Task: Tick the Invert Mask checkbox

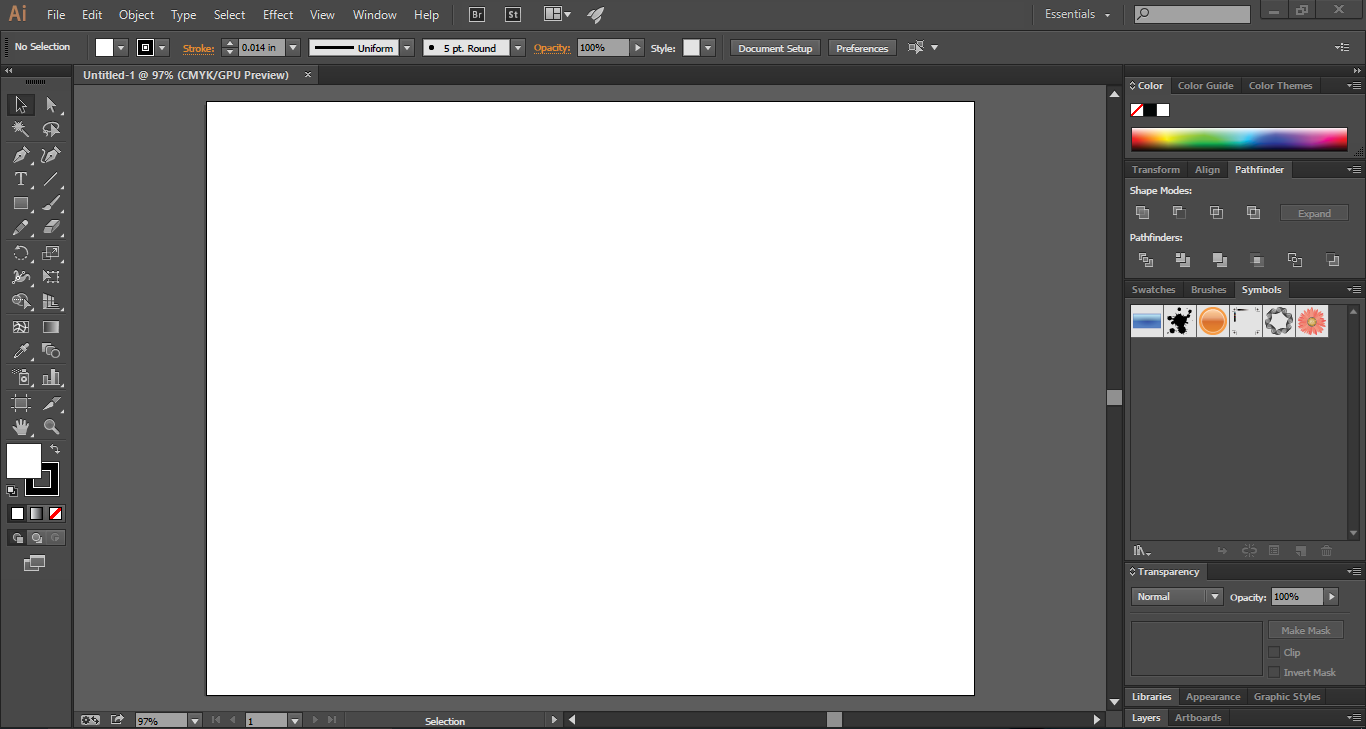Action: pos(1274,672)
